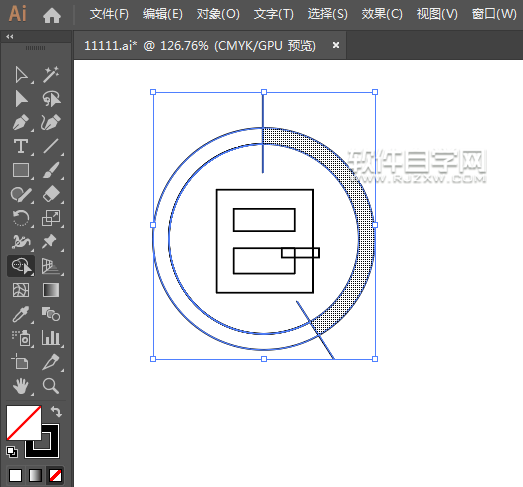The width and height of the screenshot is (523, 487).
Task: Select the Rectangle tool
Action: click(21, 170)
